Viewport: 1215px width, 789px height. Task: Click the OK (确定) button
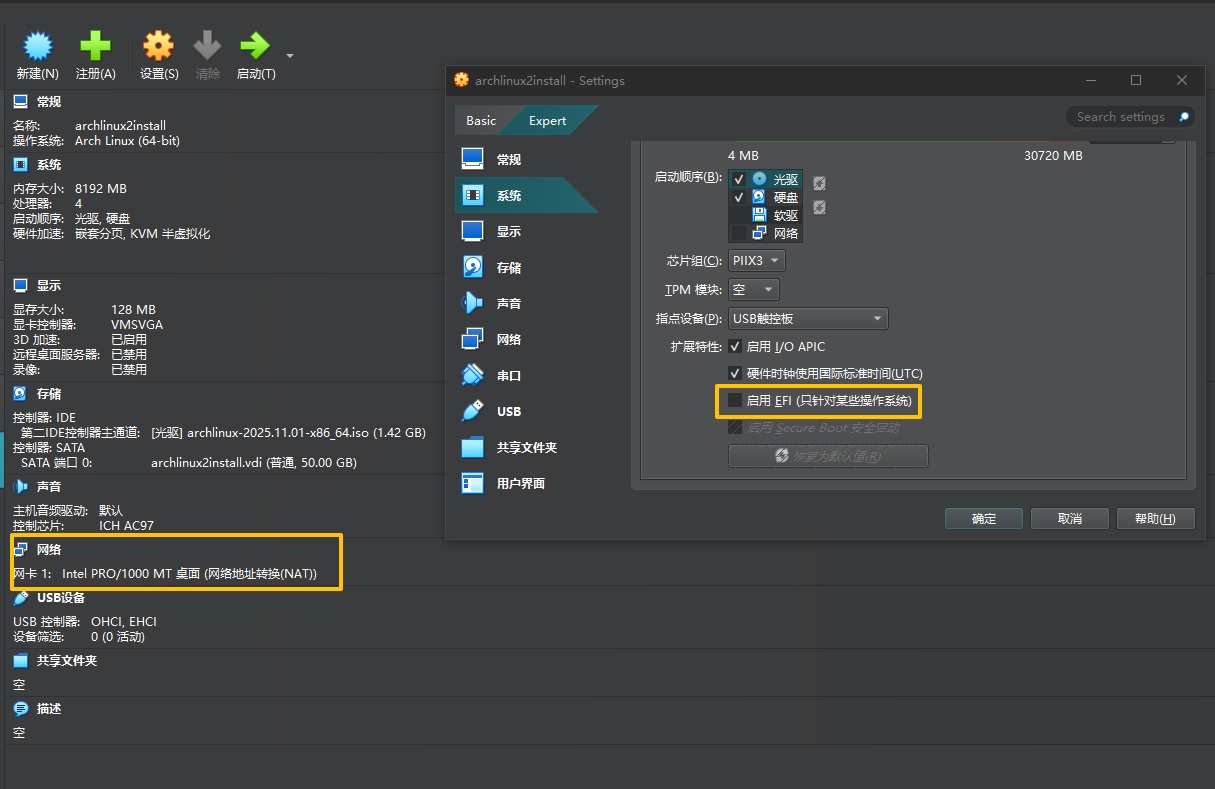tap(984, 519)
